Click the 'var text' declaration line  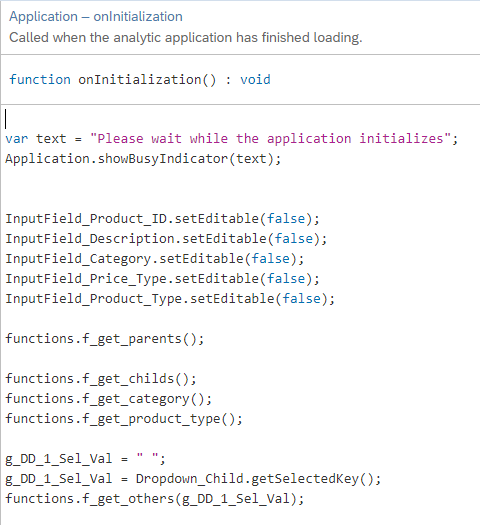pos(232,139)
